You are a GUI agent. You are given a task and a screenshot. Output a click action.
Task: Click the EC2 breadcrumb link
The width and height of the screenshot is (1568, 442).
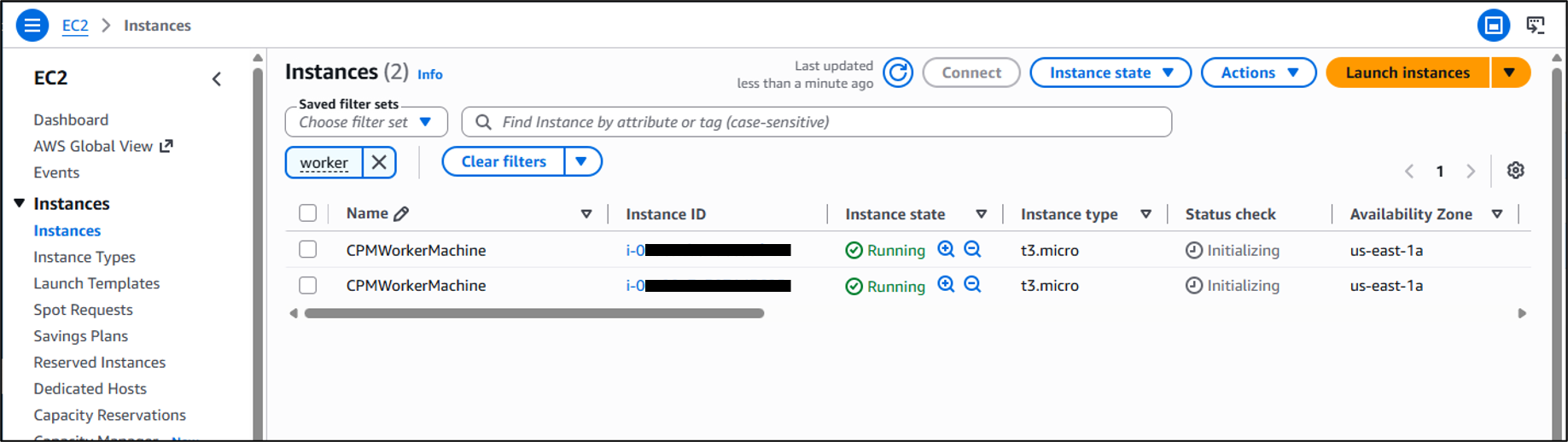[75, 26]
